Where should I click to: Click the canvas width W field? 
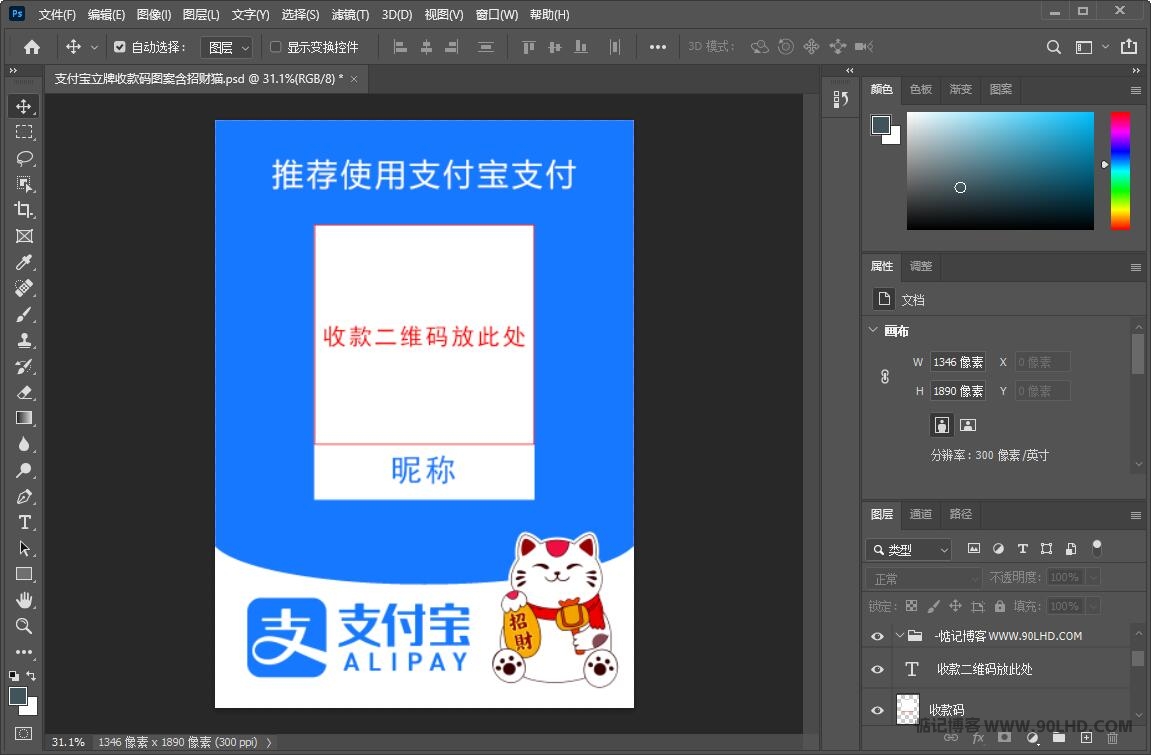(x=958, y=362)
